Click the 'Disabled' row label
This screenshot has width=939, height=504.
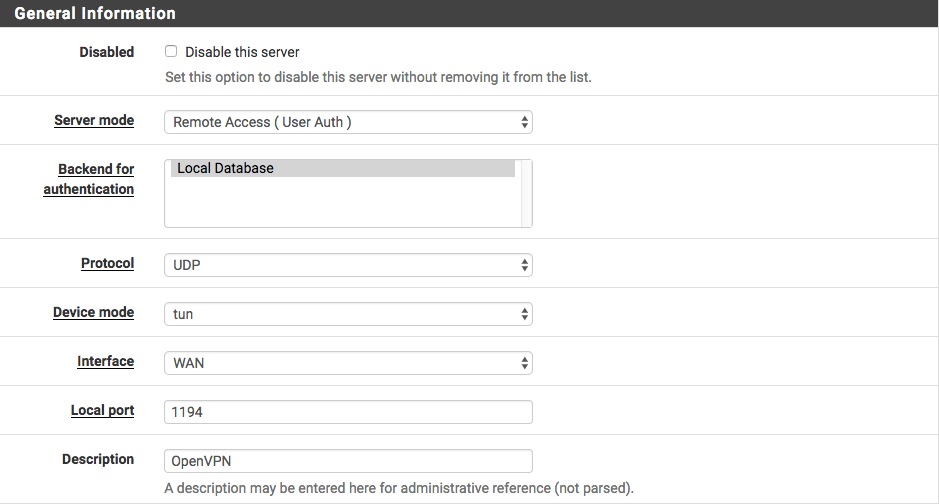pyautogui.click(x=106, y=52)
